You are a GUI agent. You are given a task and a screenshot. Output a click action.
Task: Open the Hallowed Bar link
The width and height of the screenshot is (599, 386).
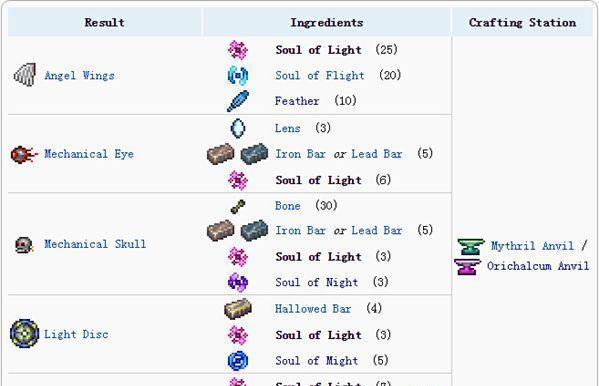pos(313,309)
